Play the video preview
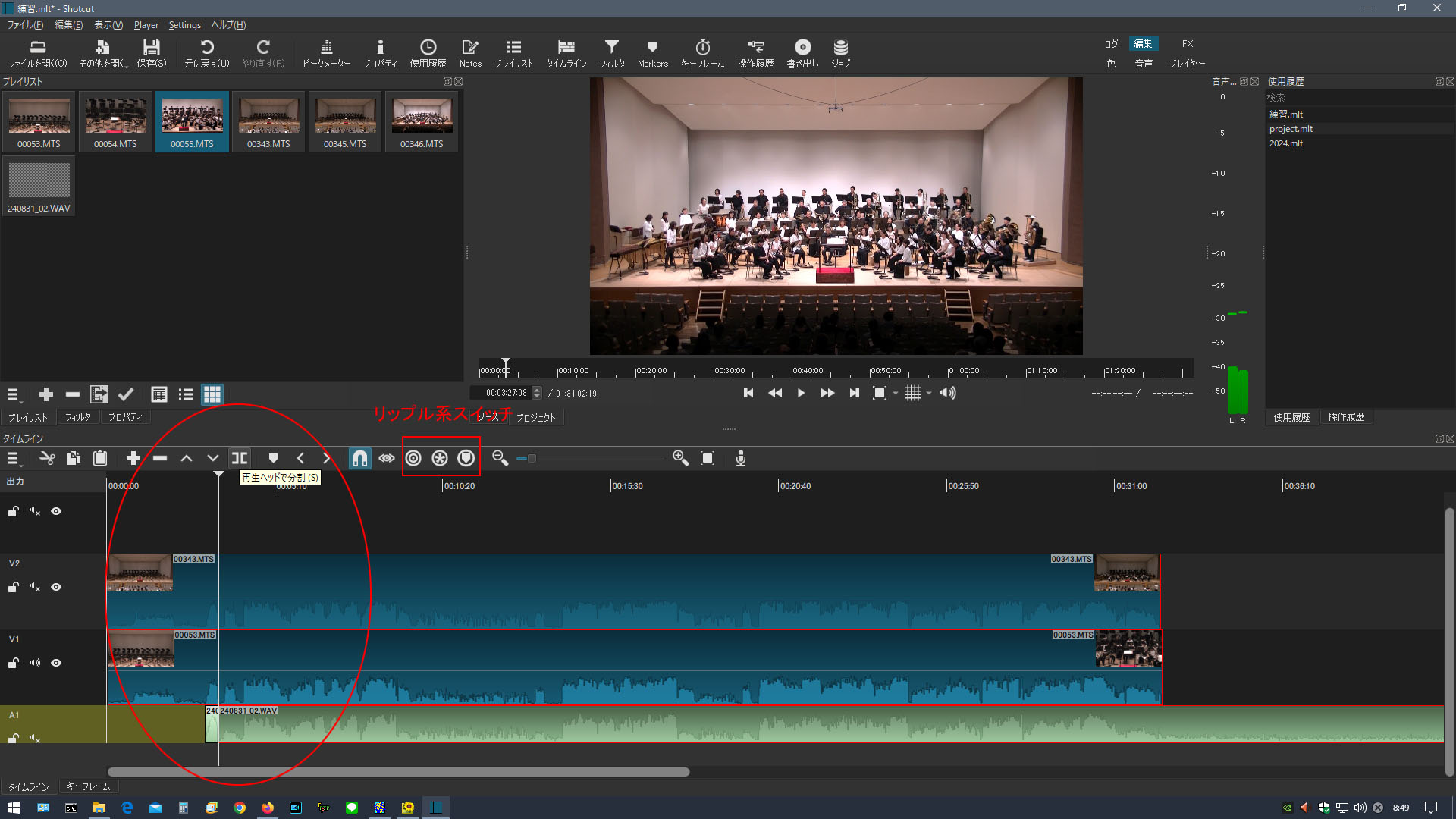The width and height of the screenshot is (1456, 819). click(x=801, y=393)
